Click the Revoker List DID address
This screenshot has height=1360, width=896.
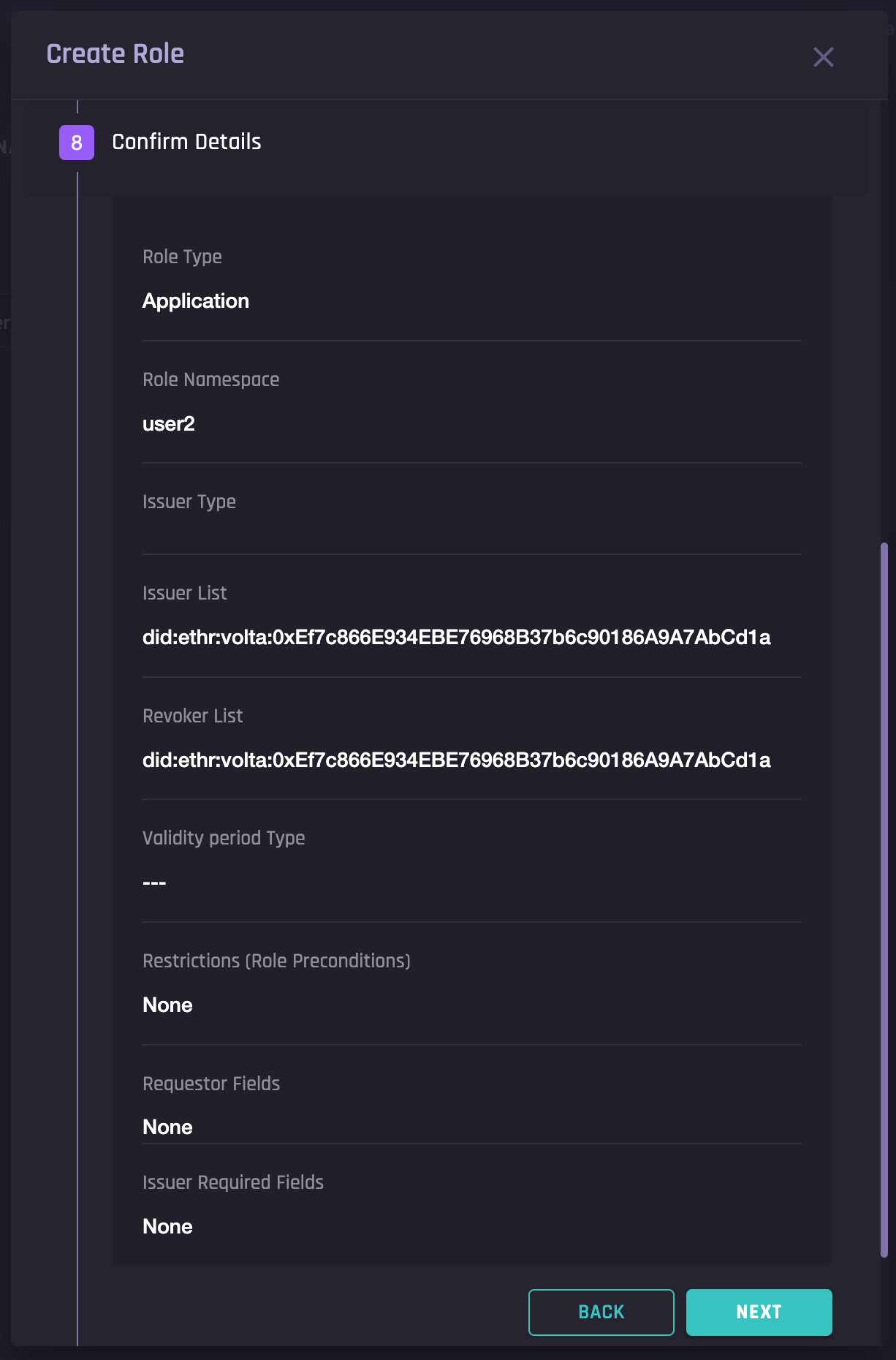click(x=456, y=760)
